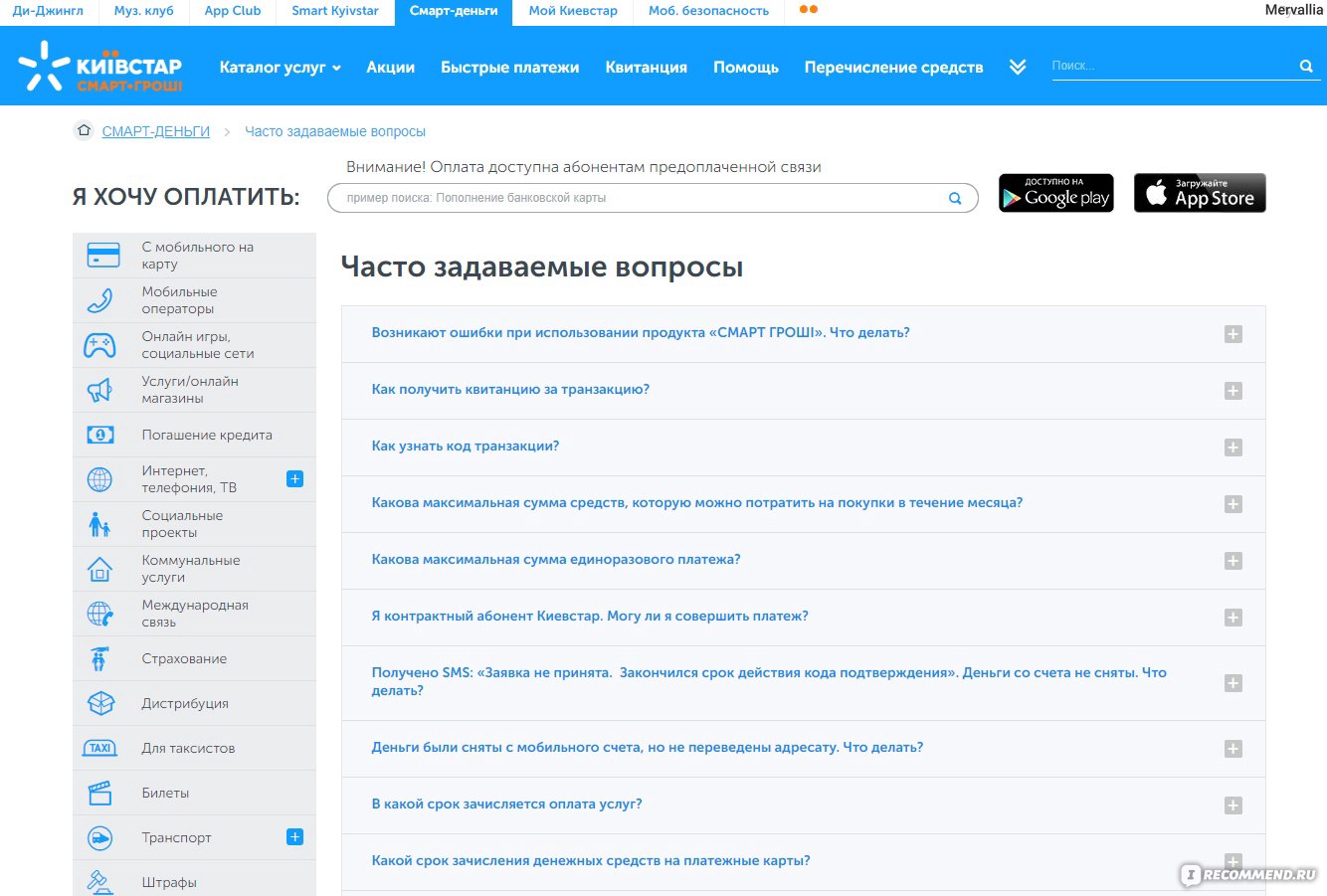
Task: Click the box icon for distribution
Action: (101, 703)
